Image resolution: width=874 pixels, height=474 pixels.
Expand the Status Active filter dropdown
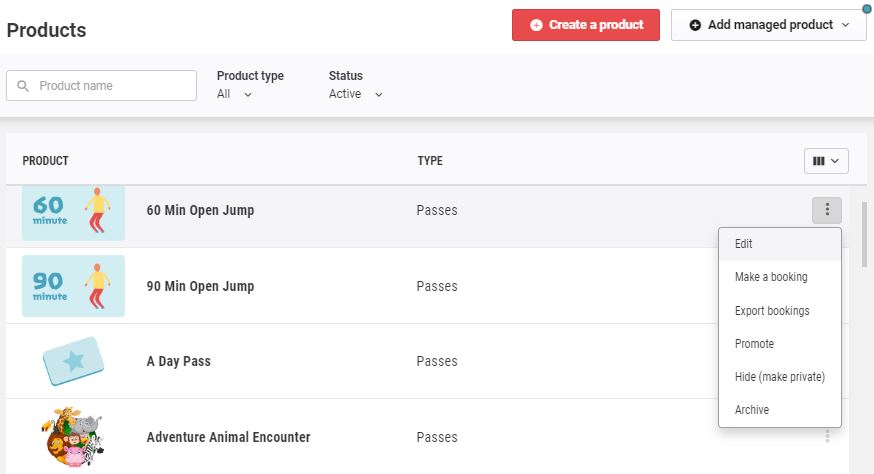356,94
